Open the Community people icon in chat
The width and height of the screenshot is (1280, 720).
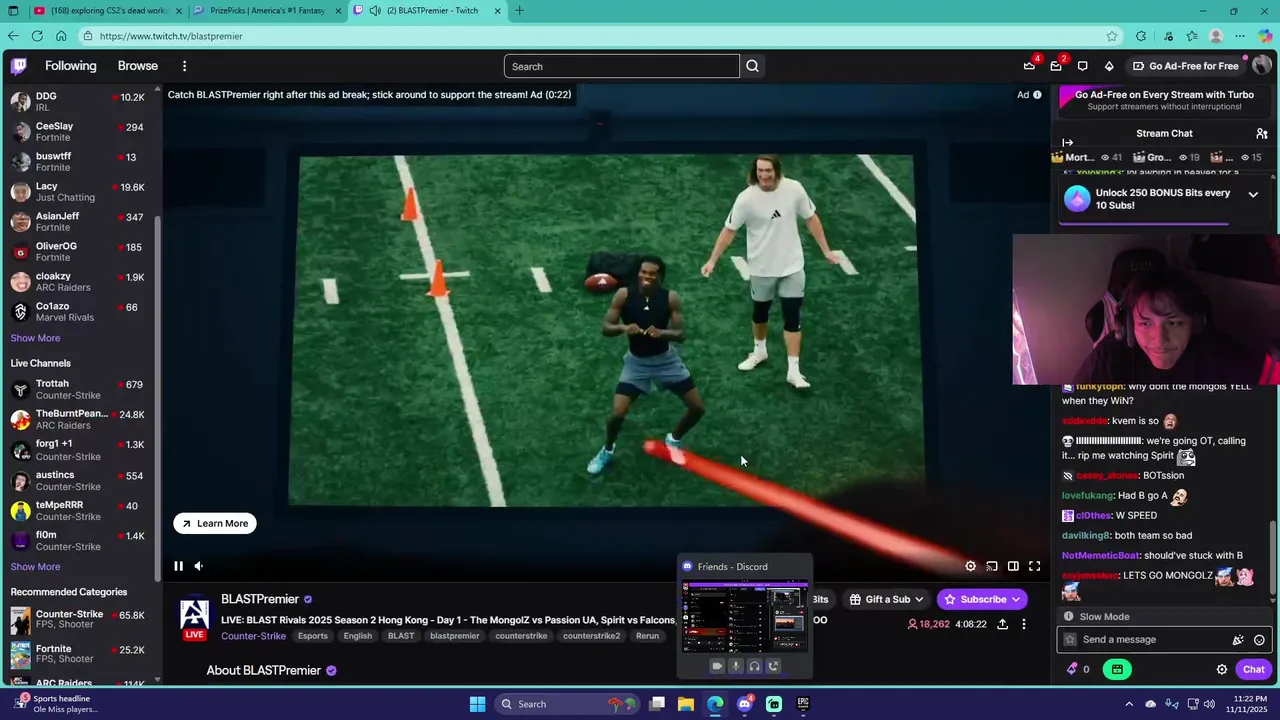1262,133
